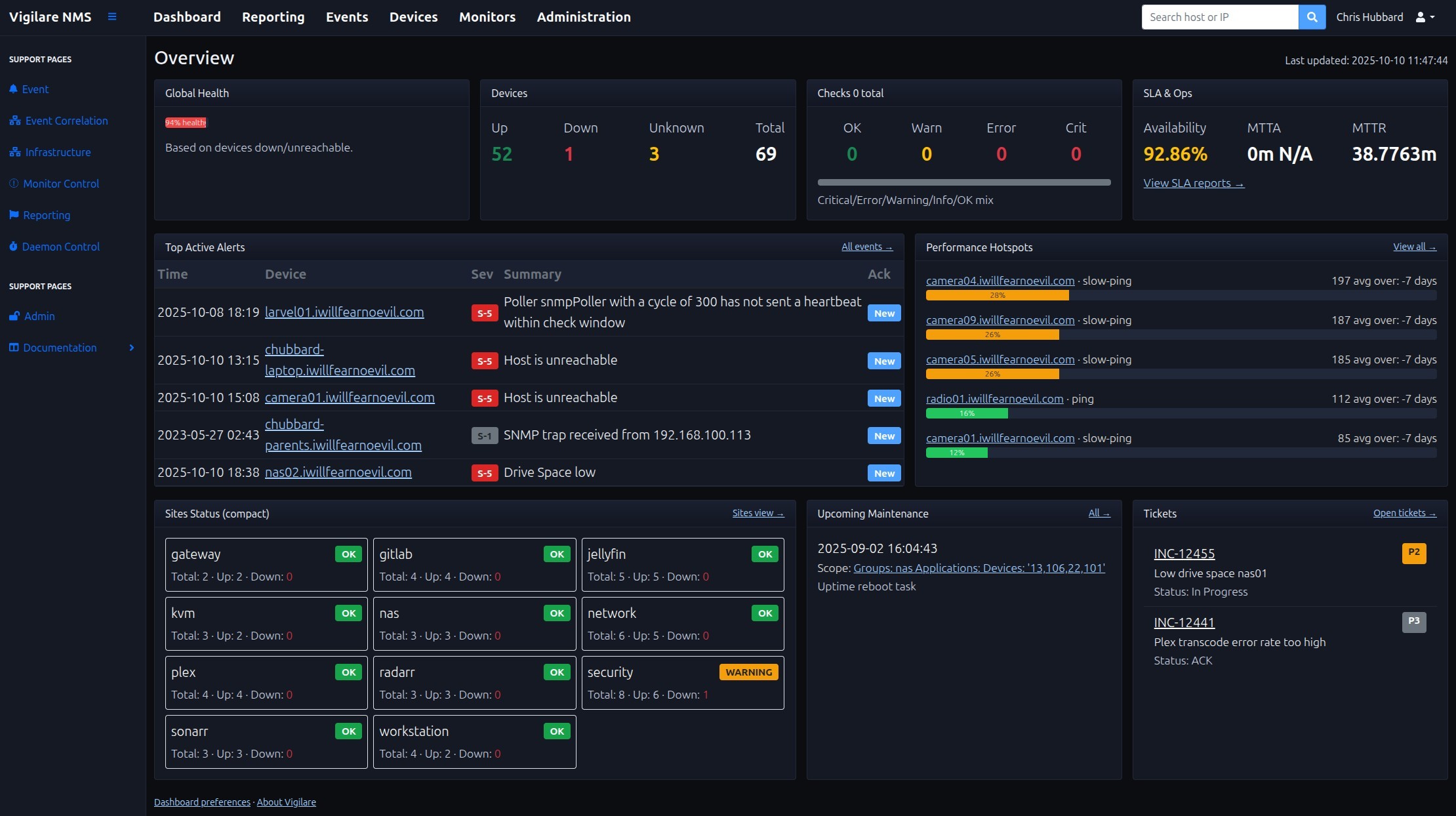The image size is (1456, 816).
Task: Acknowledge the camera01 Host unreachable alert
Action: tap(883, 398)
